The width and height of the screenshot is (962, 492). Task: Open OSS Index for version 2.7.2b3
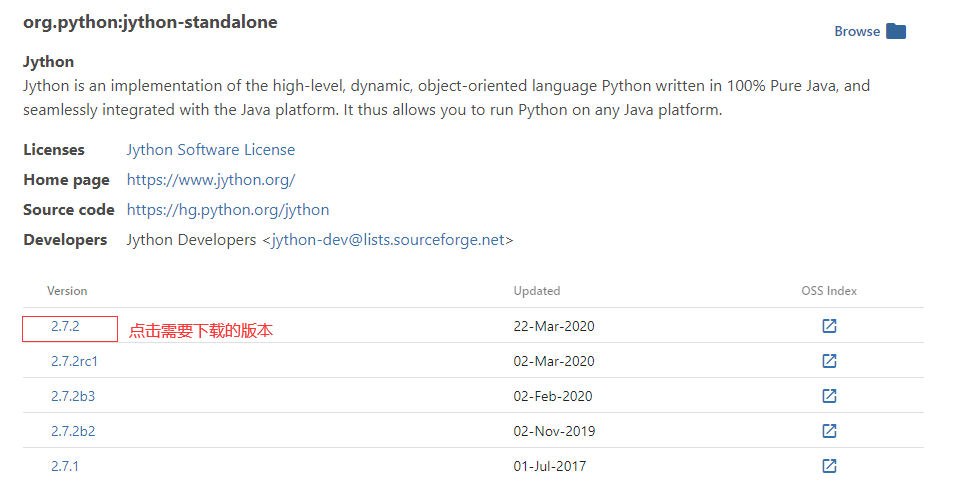pyautogui.click(x=829, y=396)
